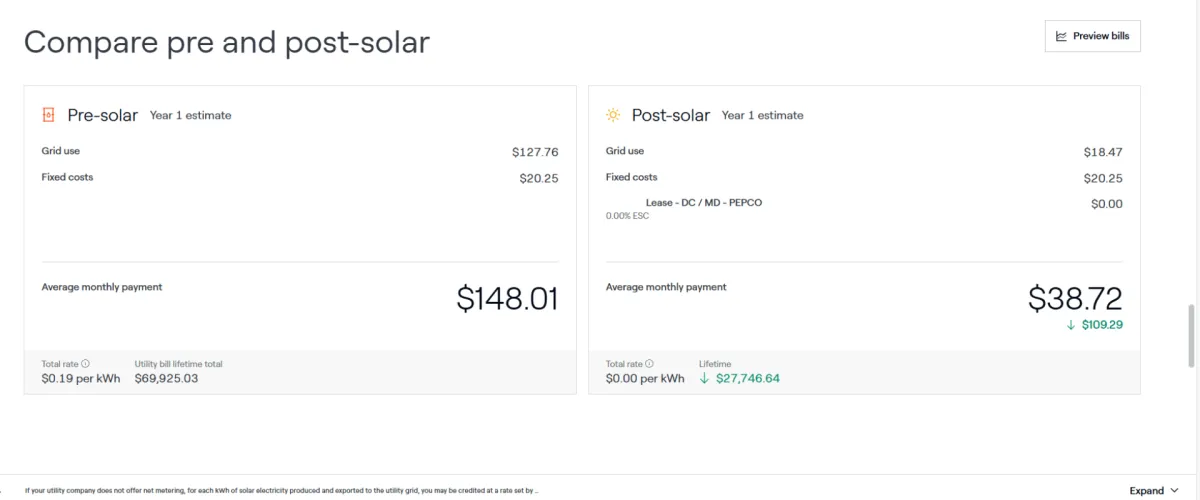Click the vertical scrollbar thumb
The image size is (1200, 500).
click(1190, 337)
